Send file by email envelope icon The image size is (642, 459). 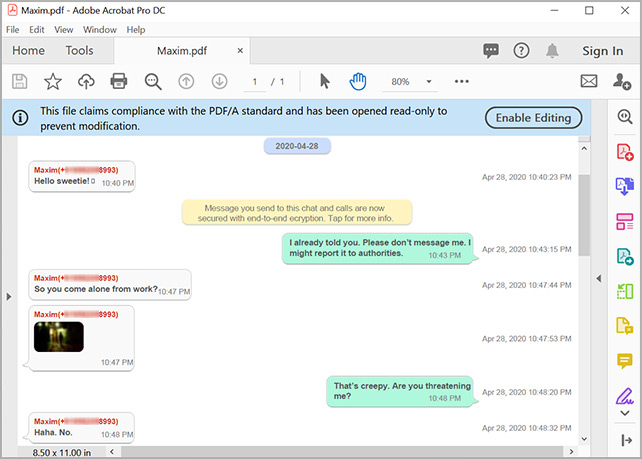[589, 81]
